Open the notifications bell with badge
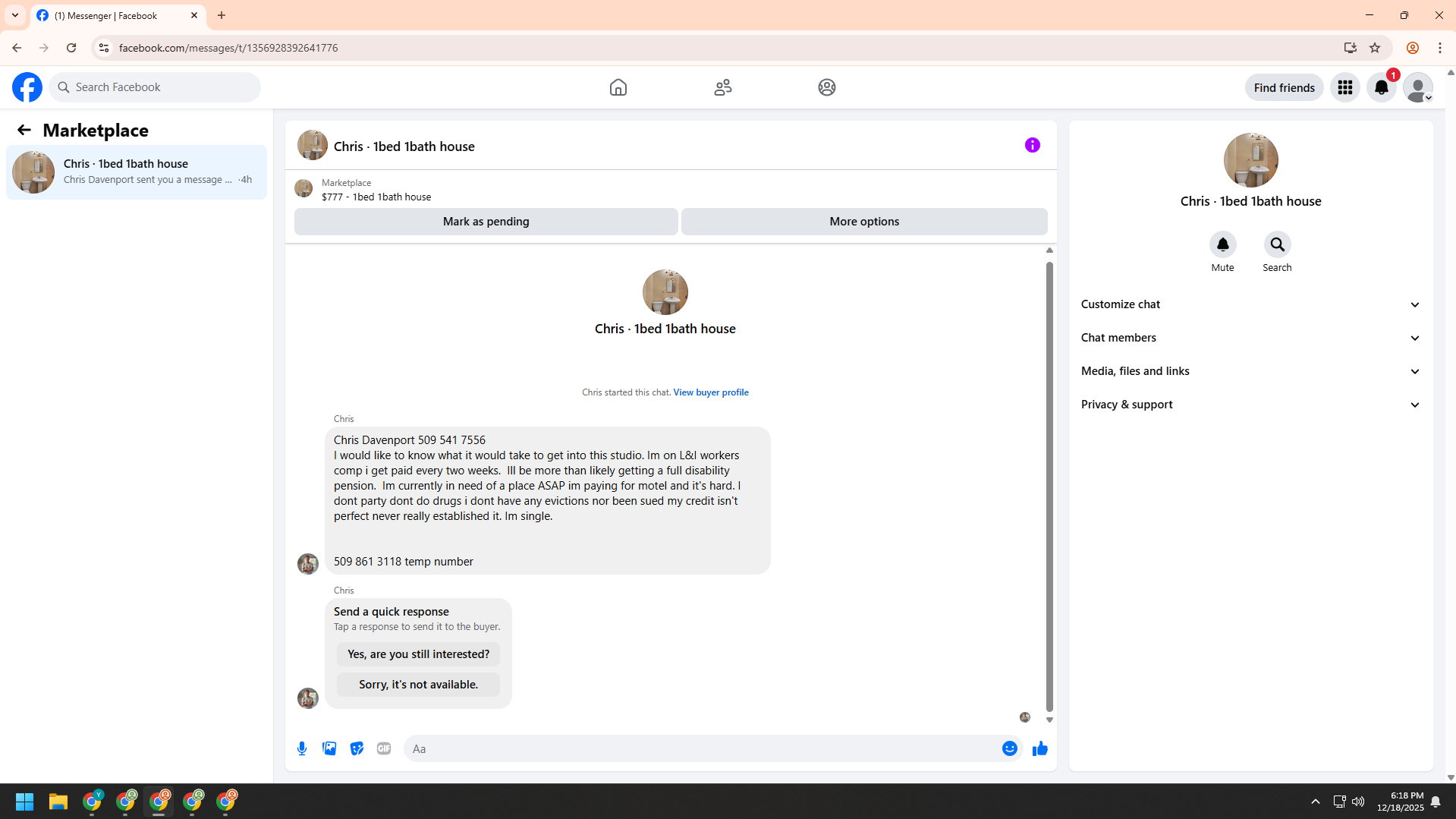Image resolution: width=1456 pixels, height=819 pixels. click(x=1382, y=87)
